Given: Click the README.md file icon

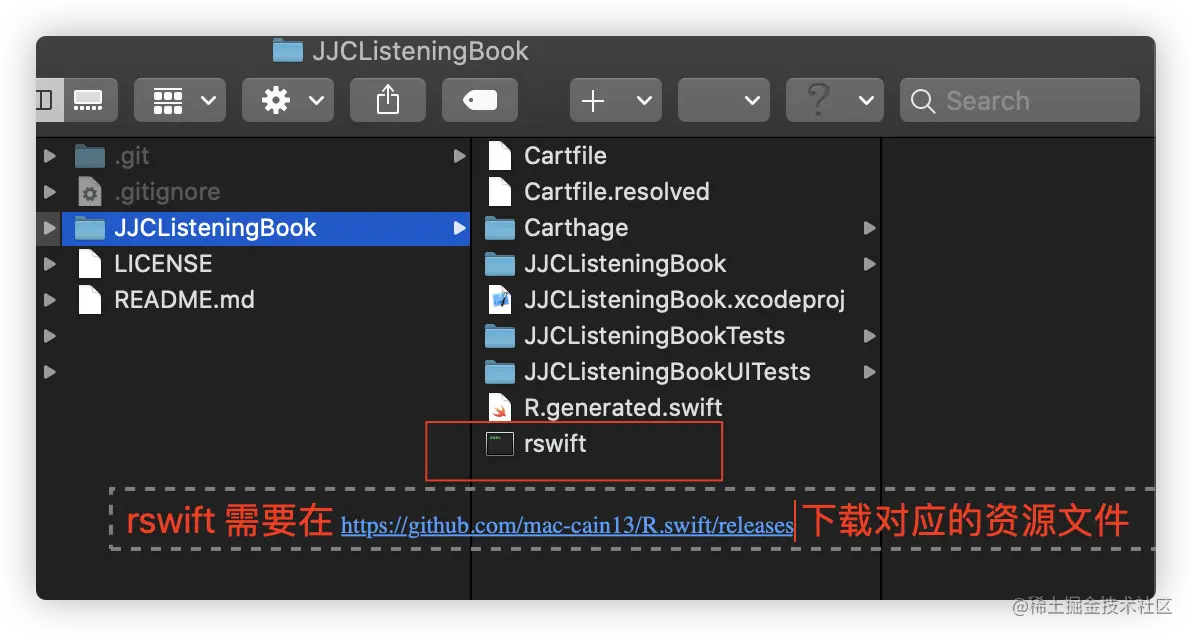Looking at the screenshot, I should pos(90,299).
